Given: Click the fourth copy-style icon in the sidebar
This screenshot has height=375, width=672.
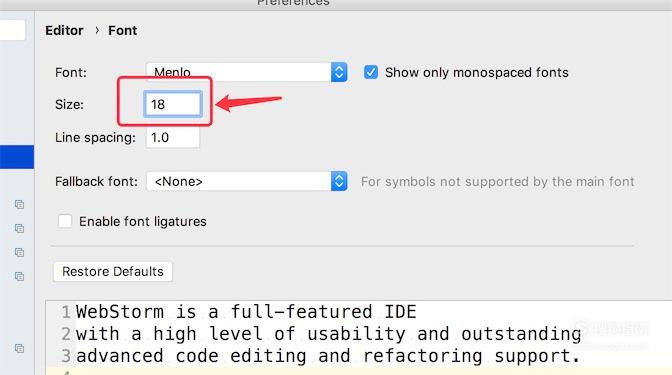Looking at the screenshot, I should (19, 276).
